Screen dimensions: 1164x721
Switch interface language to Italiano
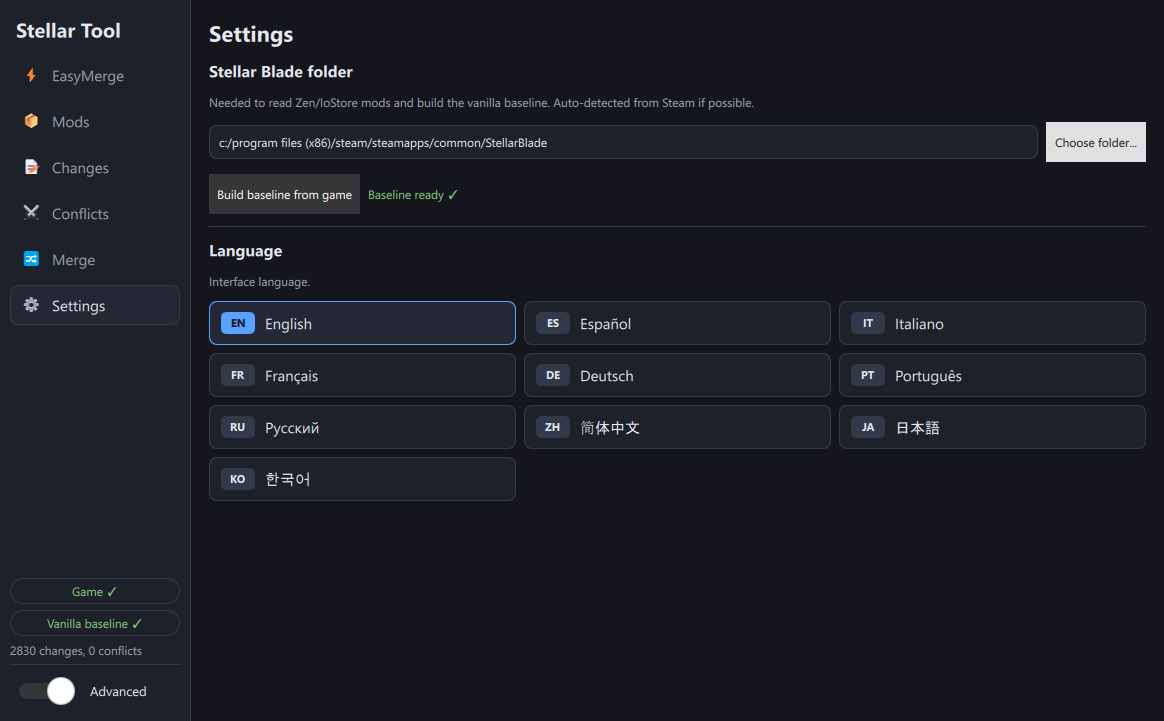(993, 323)
